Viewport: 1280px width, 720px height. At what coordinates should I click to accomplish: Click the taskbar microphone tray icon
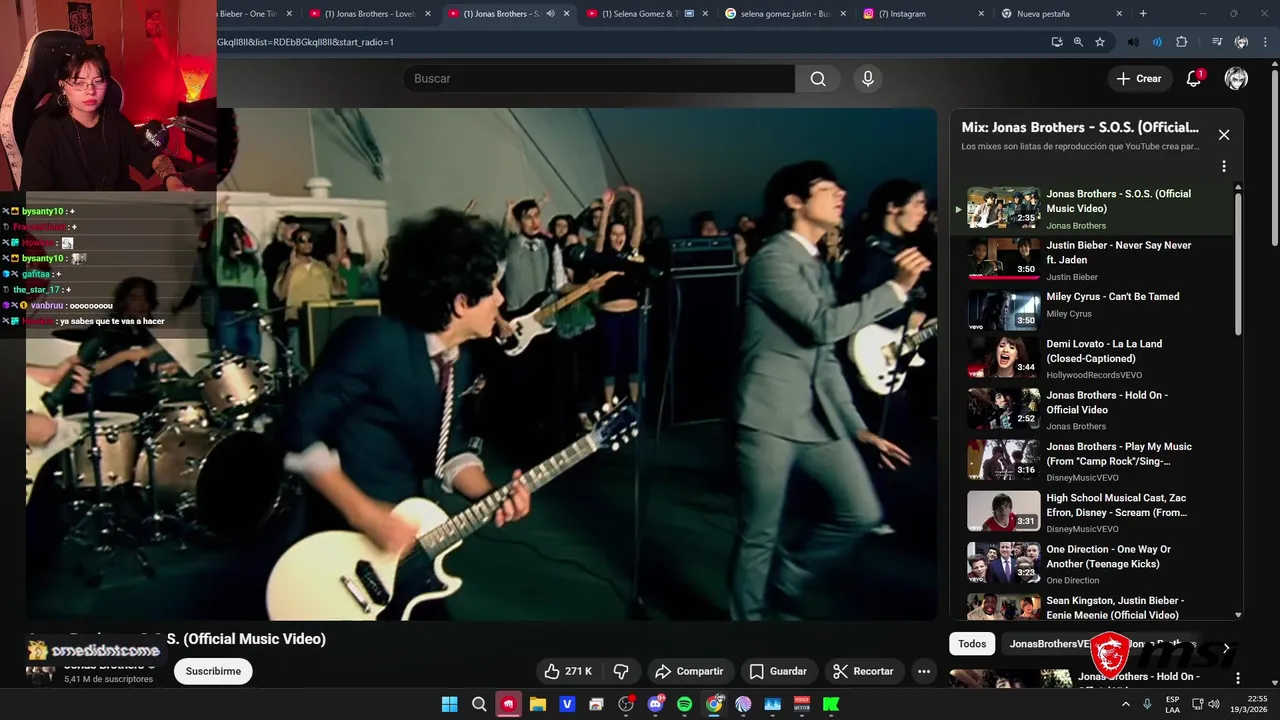coord(1148,704)
